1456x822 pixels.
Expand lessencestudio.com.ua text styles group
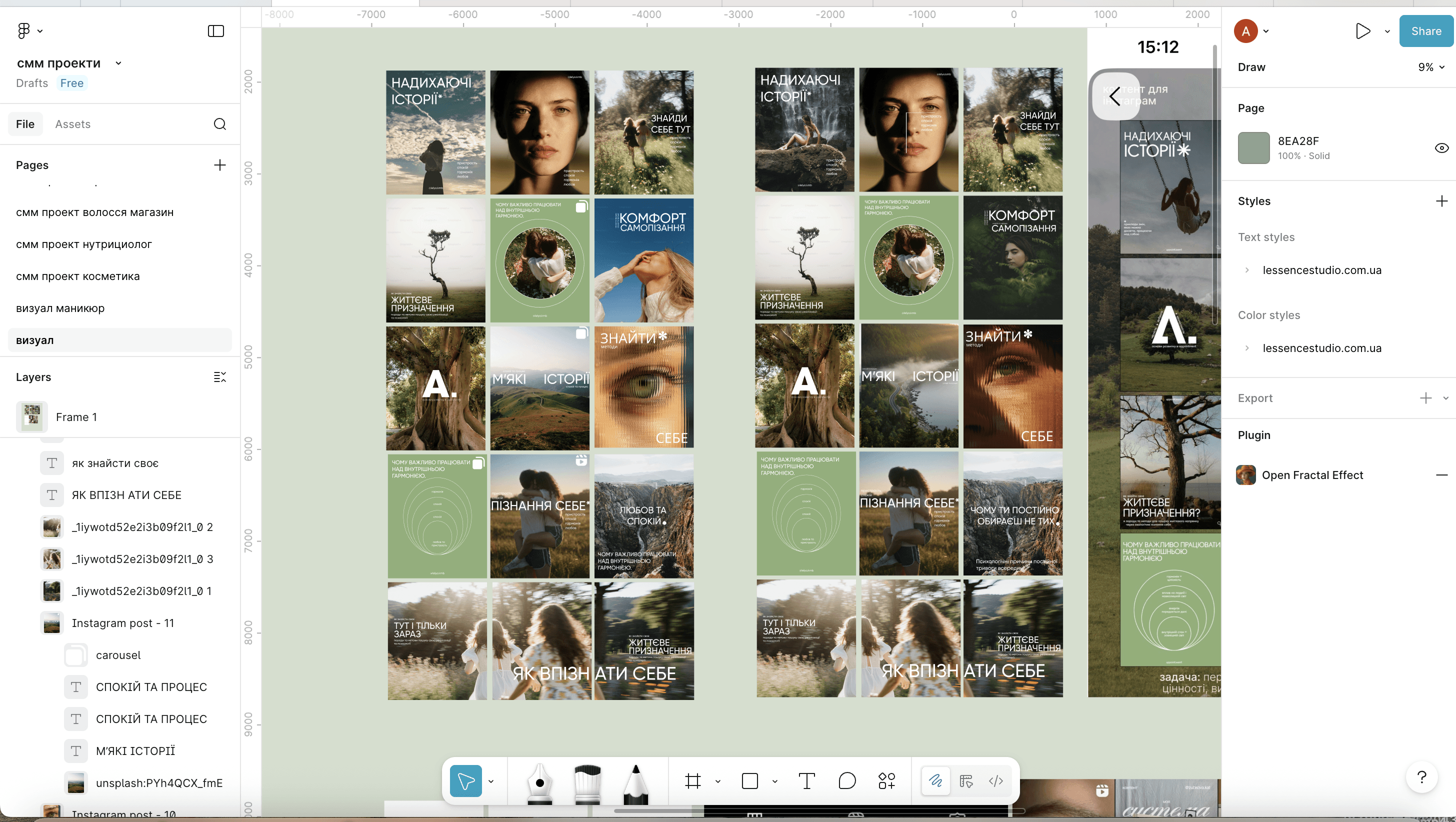click(1247, 270)
